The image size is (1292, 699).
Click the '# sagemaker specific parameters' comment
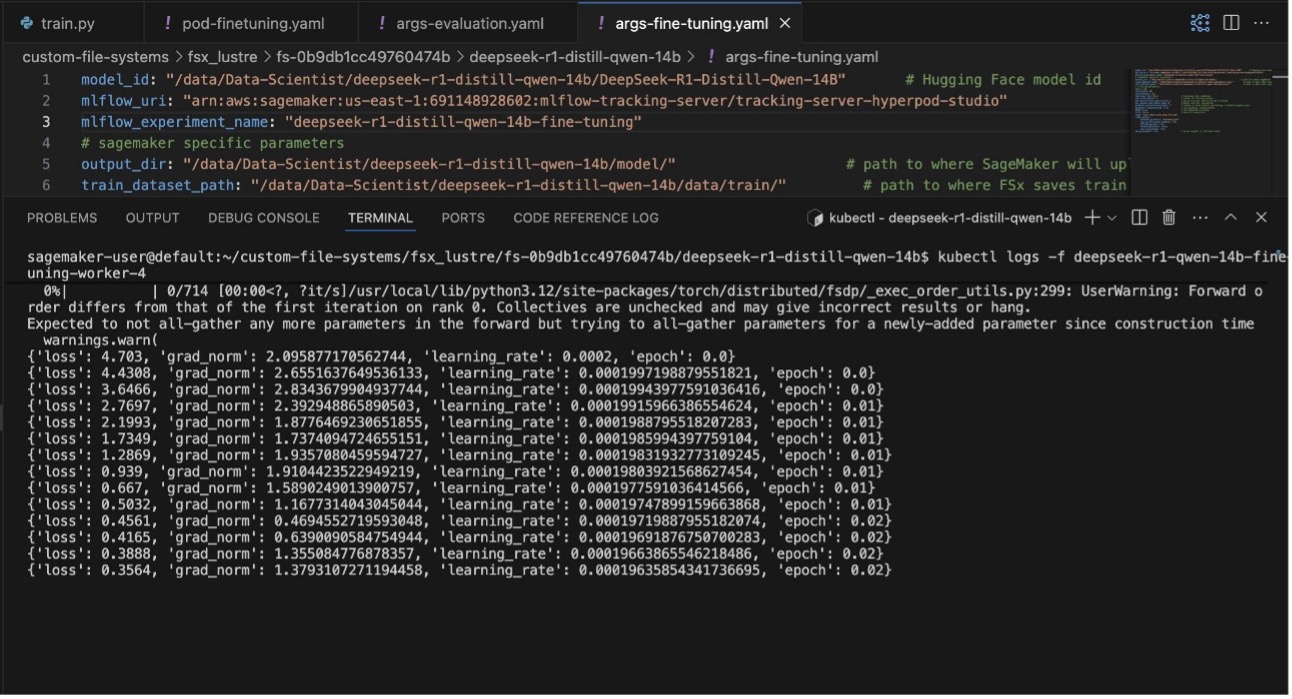(x=213, y=143)
